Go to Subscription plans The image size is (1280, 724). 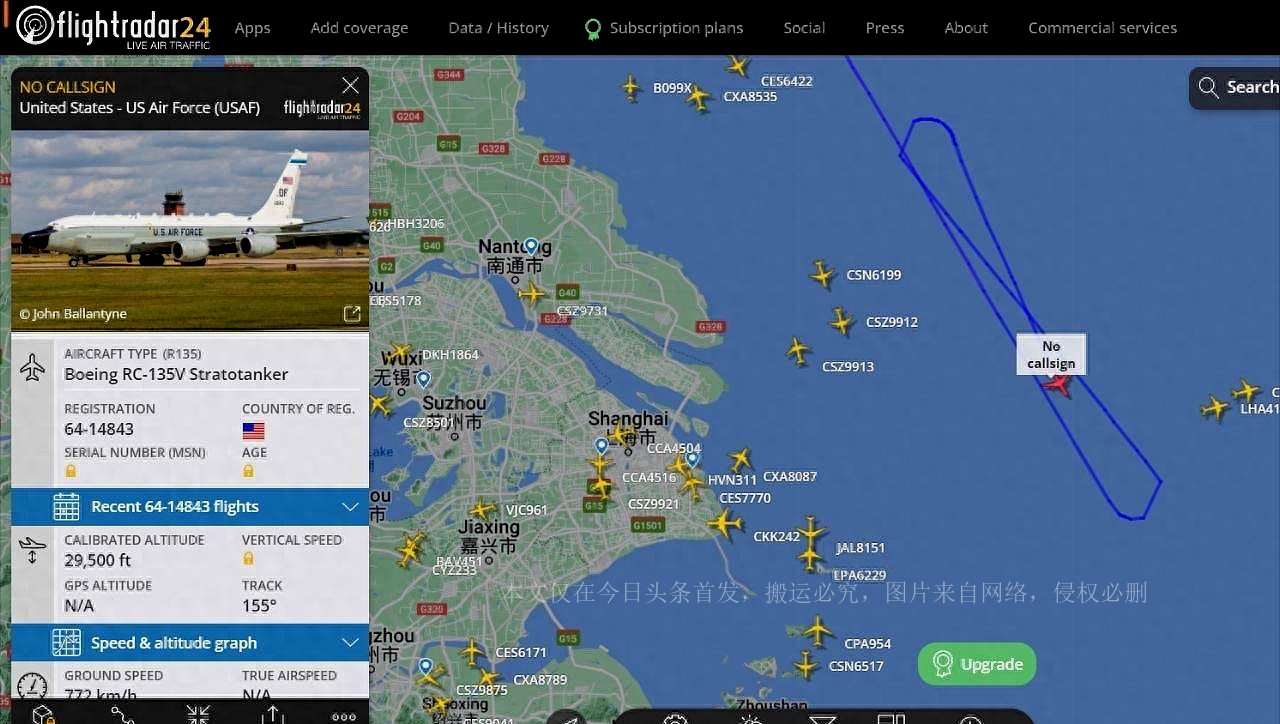click(664, 28)
